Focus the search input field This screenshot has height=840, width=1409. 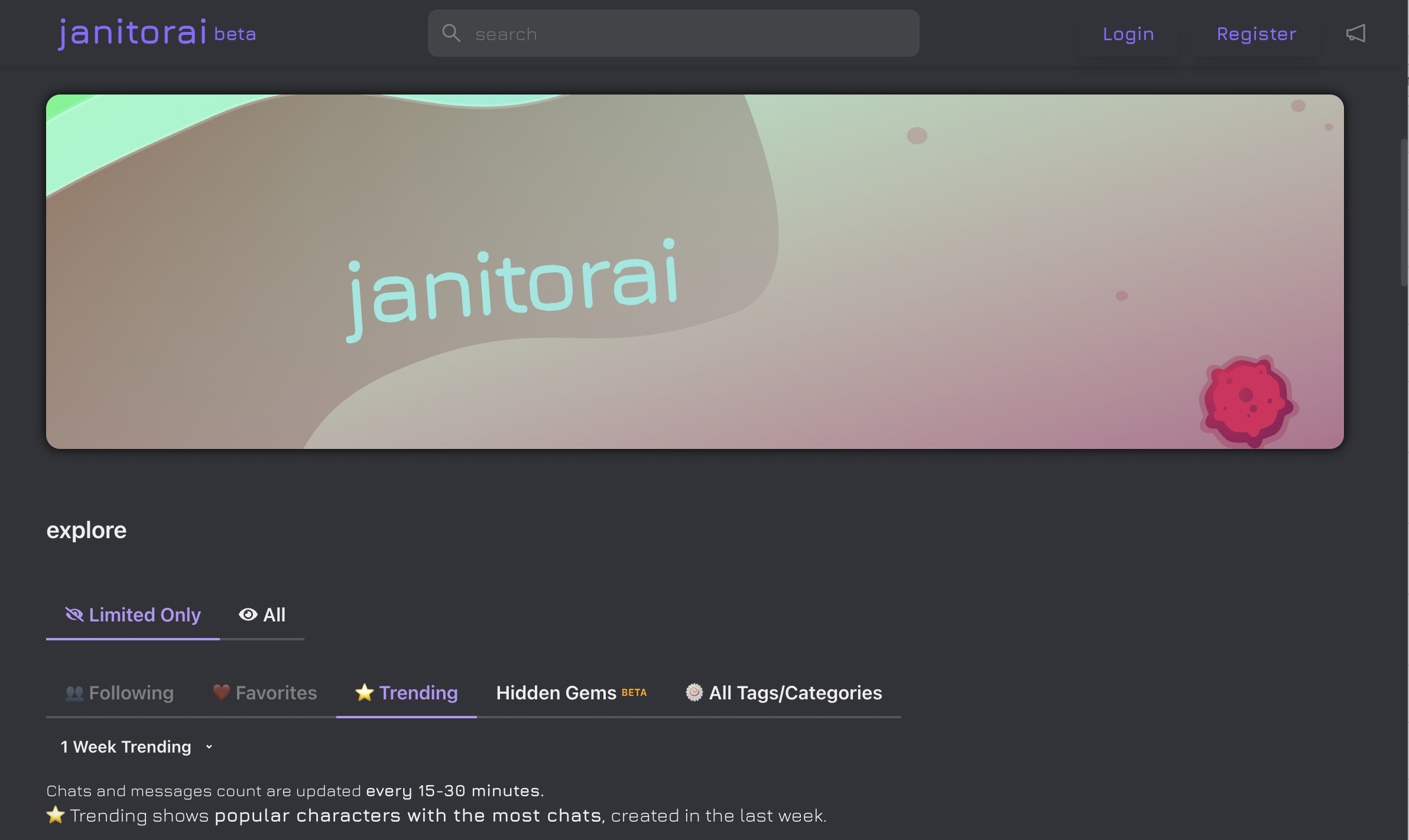(673, 33)
